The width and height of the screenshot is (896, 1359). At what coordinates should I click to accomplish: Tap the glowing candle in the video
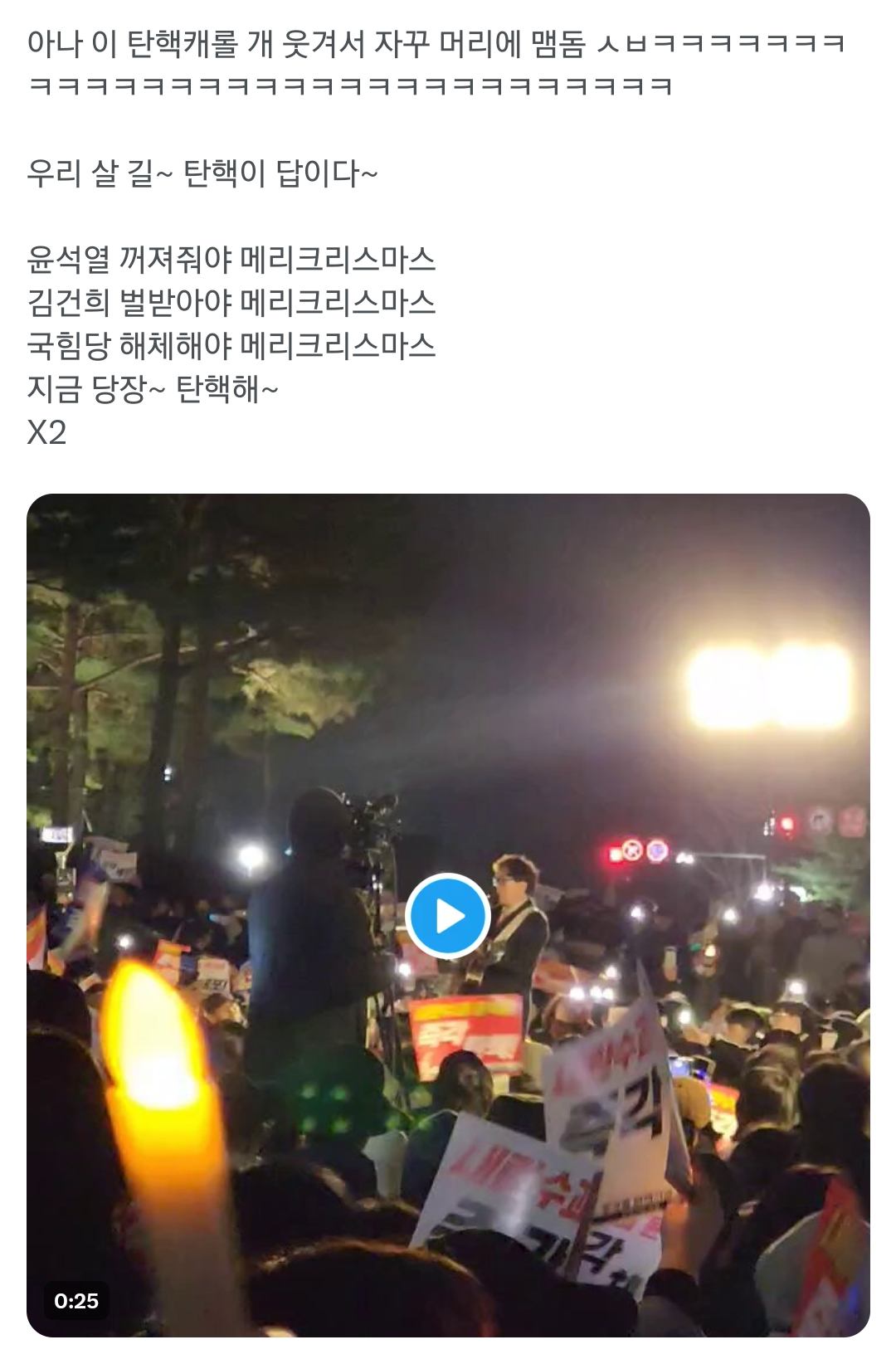(164, 1103)
